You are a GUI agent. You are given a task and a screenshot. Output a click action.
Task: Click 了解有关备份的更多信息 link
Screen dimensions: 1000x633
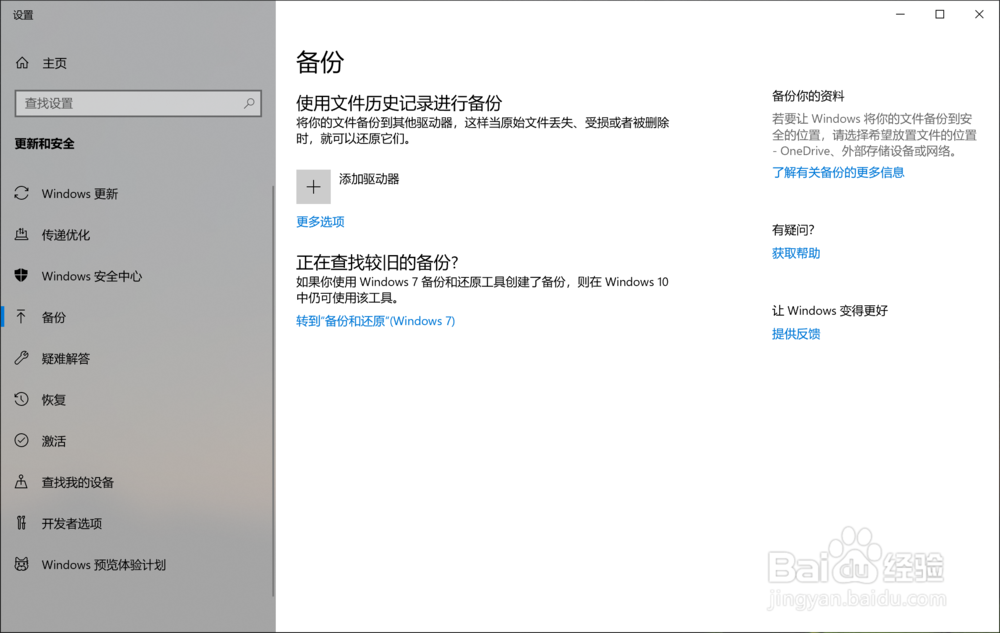pyautogui.click(x=838, y=172)
